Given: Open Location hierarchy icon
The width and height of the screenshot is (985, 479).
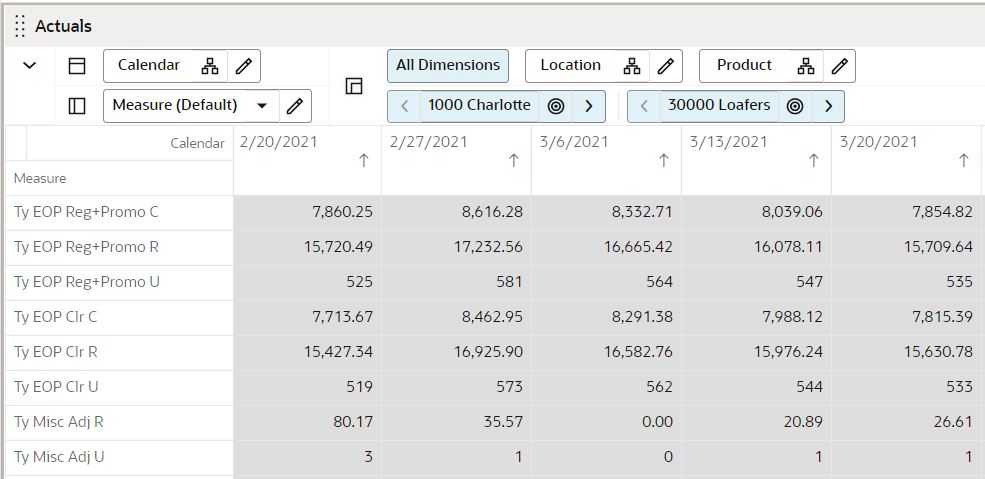Looking at the screenshot, I should [x=632, y=66].
